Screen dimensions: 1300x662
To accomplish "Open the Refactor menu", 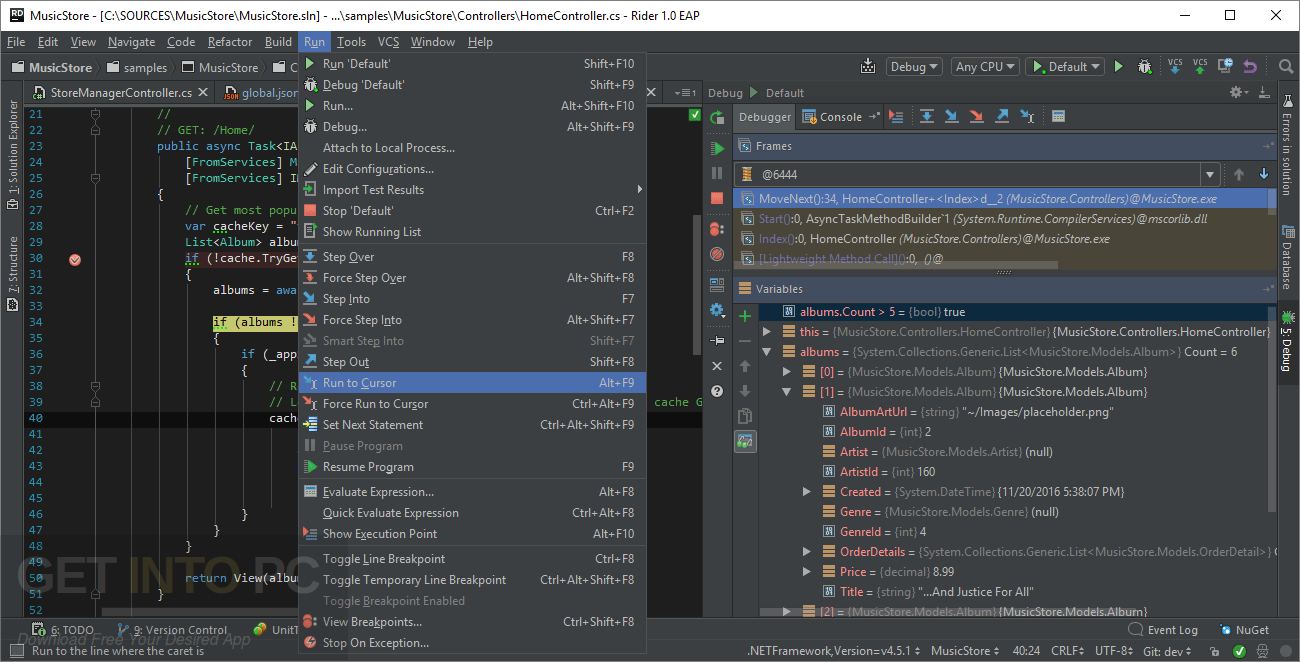I will pyautogui.click(x=230, y=42).
